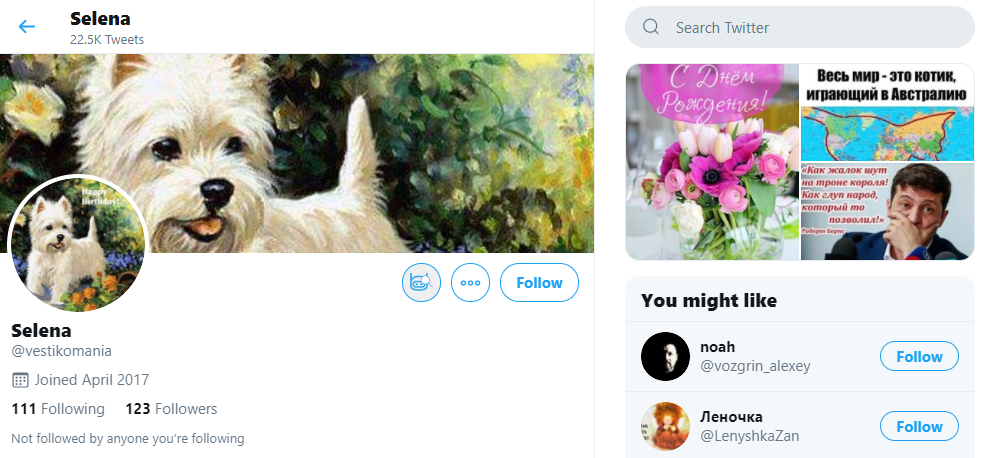Open the man on throne quote image
Image resolution: width=983 pixels, height=458 pixels.
coord(887,212)
